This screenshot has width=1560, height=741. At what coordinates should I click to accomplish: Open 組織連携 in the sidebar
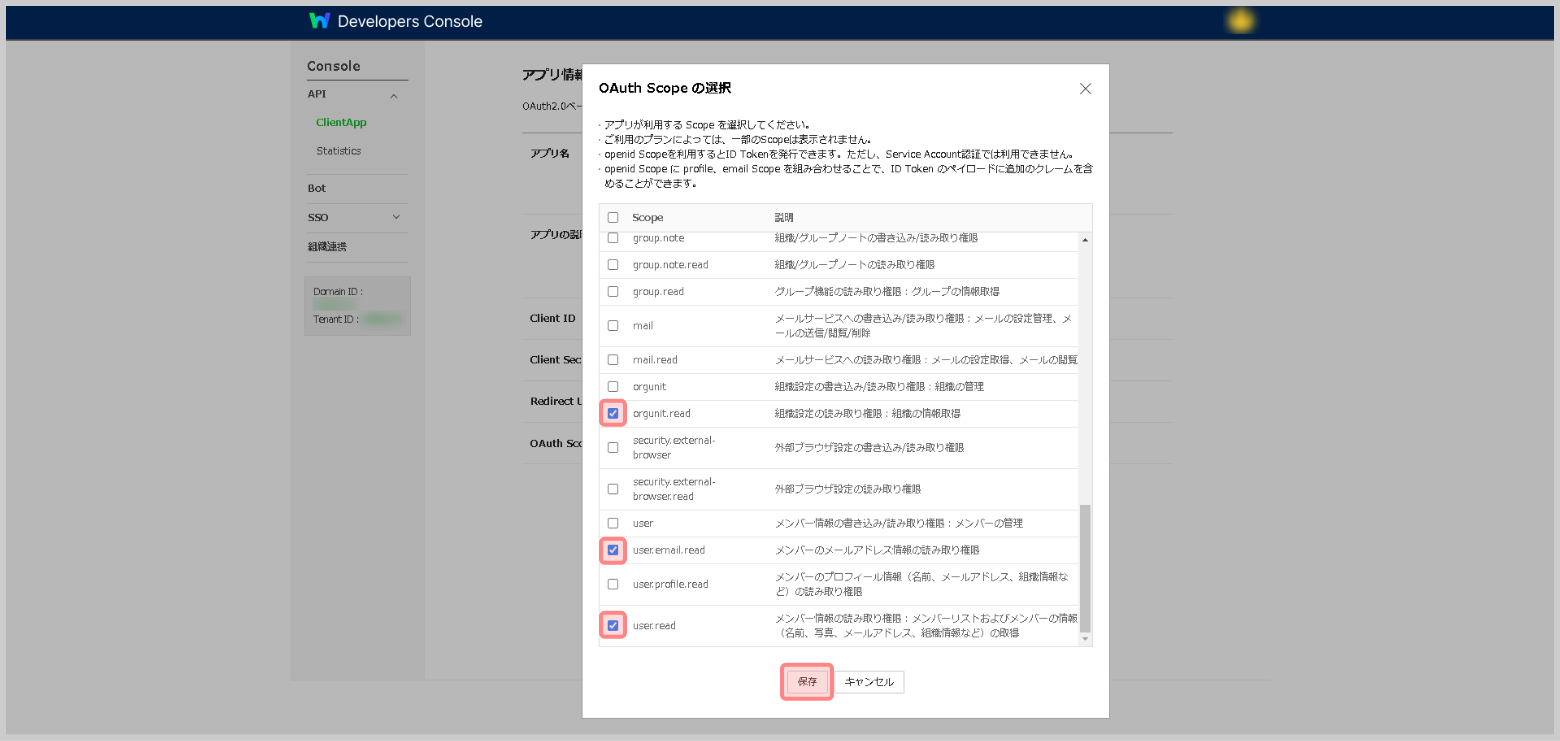pyautogui.click(x=327, y=246)
